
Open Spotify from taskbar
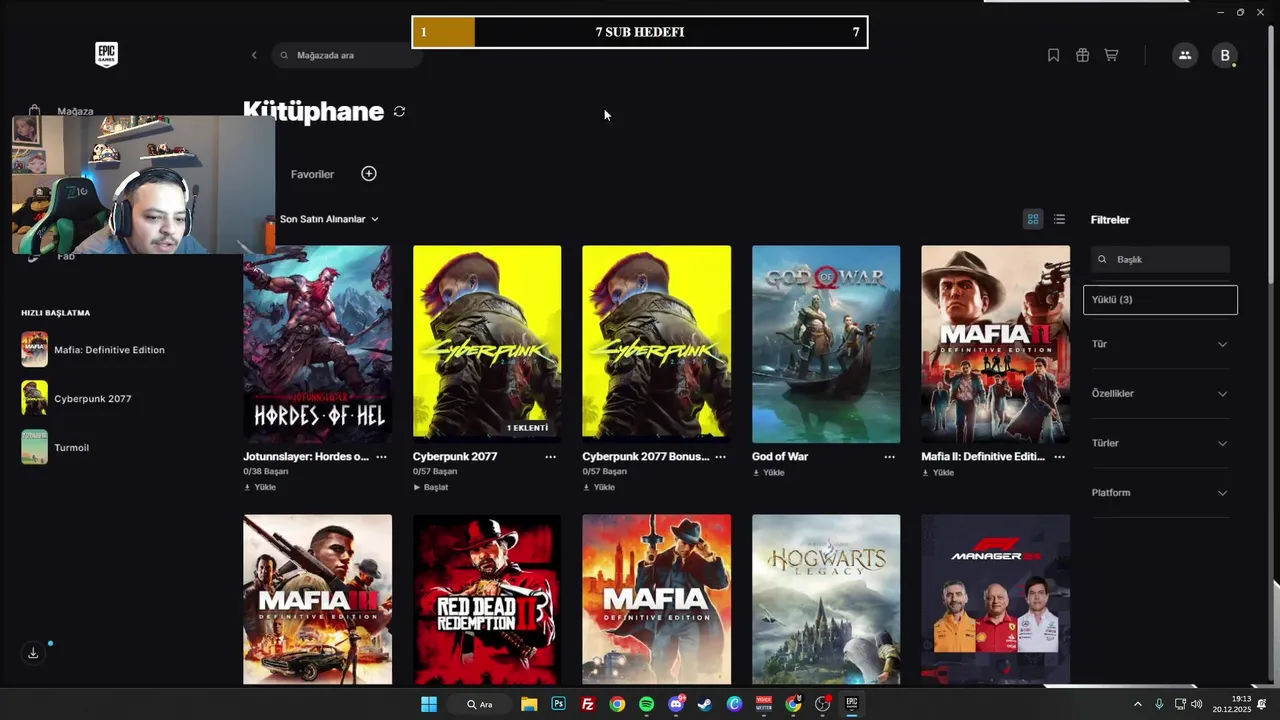tap(646, 704)
